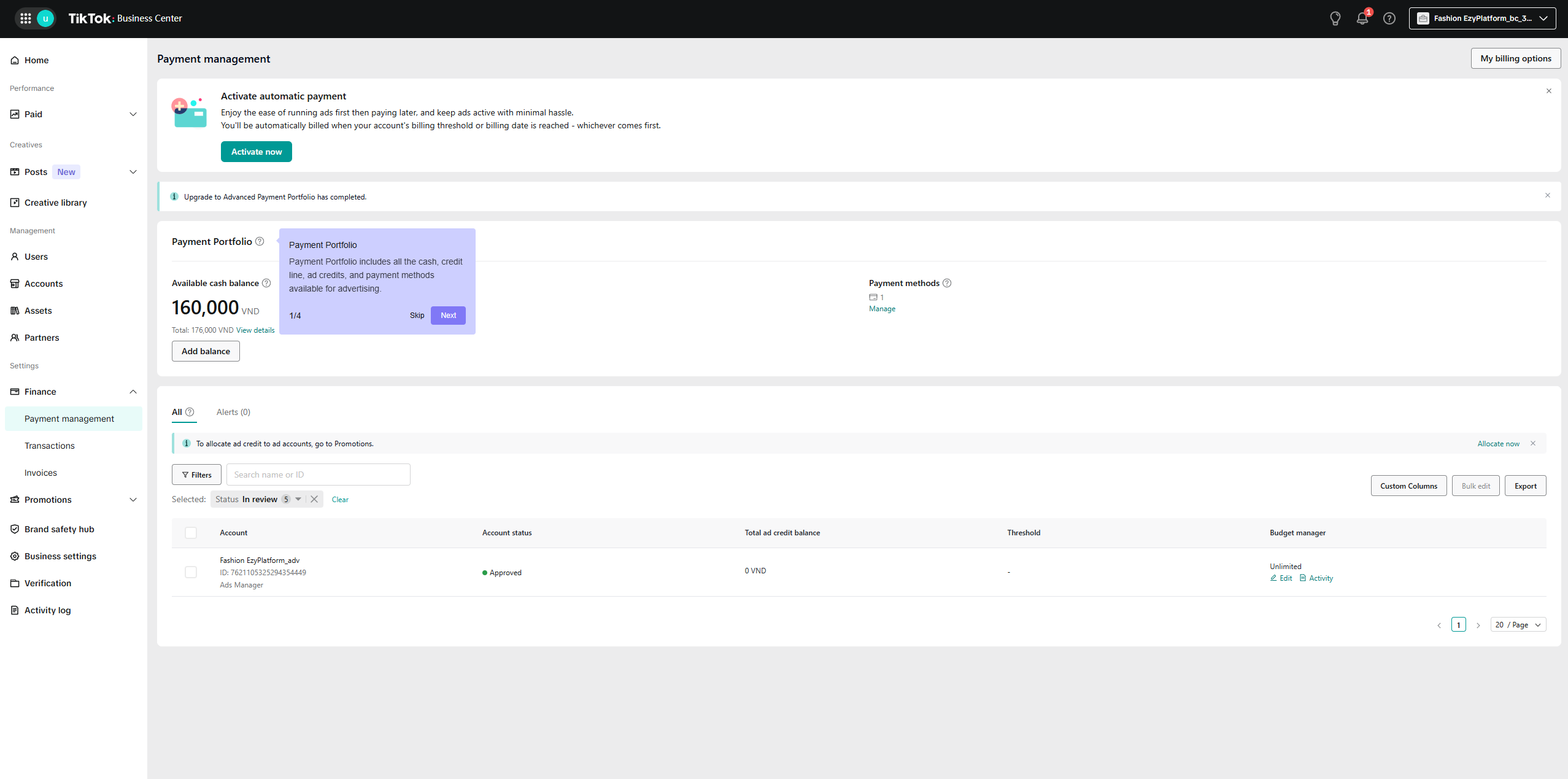This screenshot has width=1568, height=779.
Task: Open the Filters button
Action: click(196, 475)
